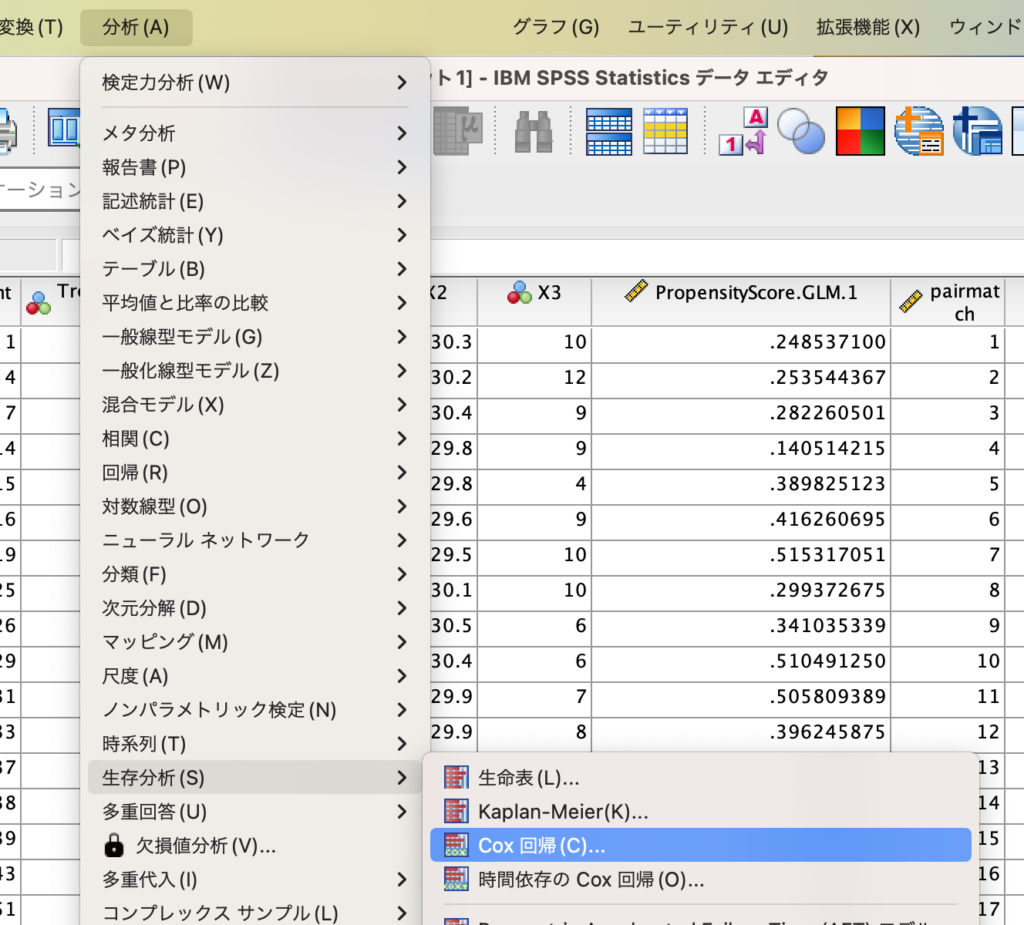This screenshot has height=925, width=1024.
Task: Click highlighted 生存分析 (S) menu row
Action: coord(255,777)
